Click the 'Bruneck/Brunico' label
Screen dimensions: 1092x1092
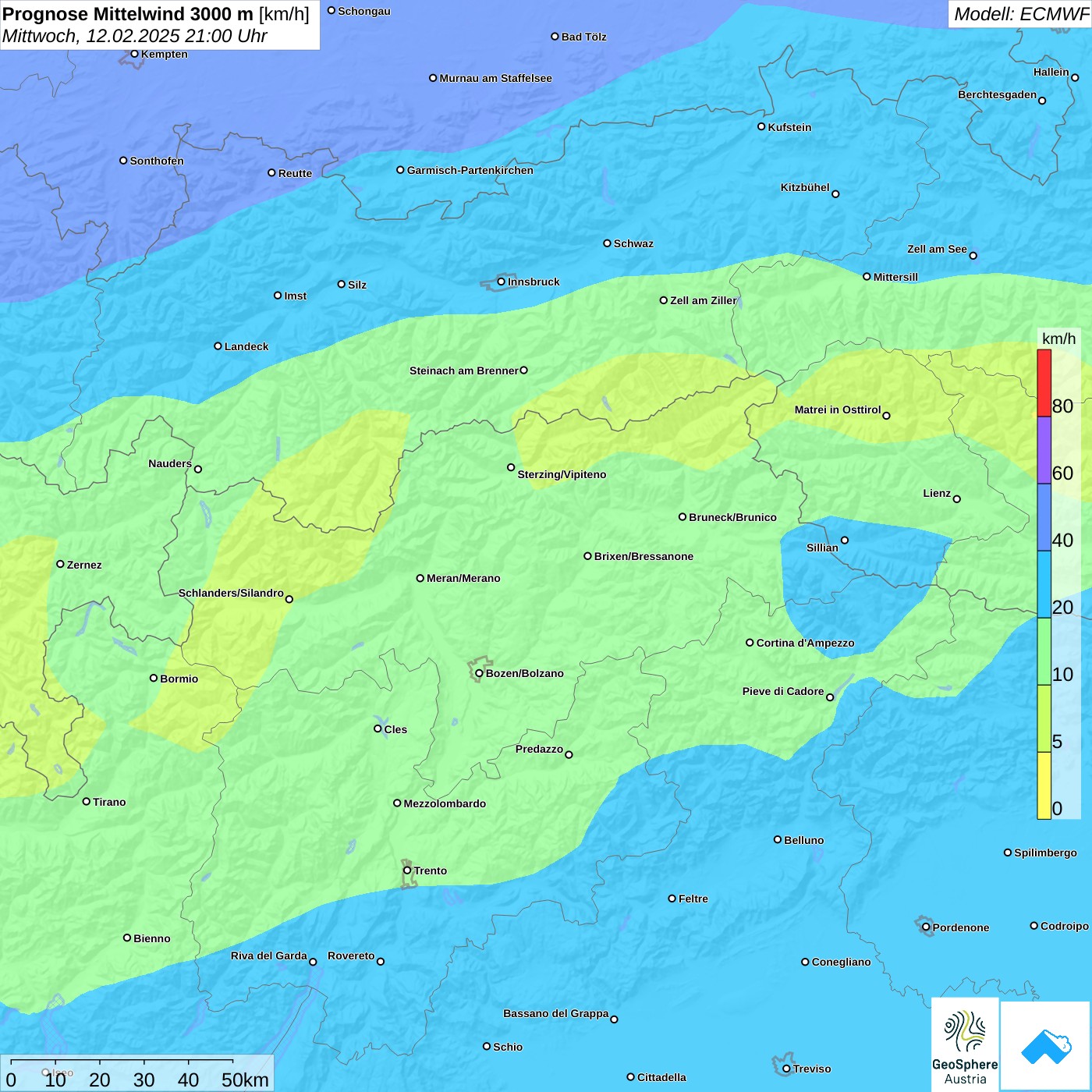(732, 517)
